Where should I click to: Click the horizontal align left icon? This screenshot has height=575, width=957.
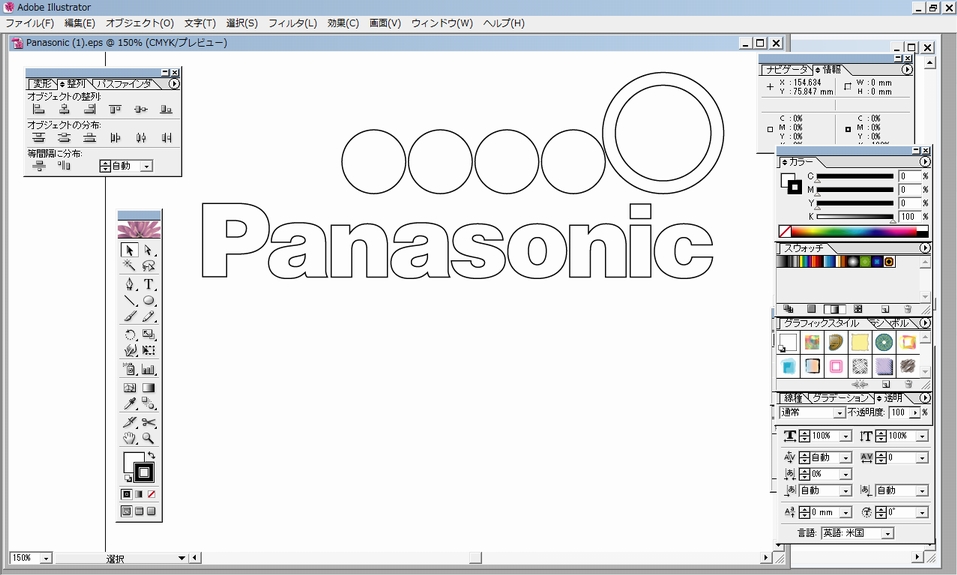[x=38, y=109]
